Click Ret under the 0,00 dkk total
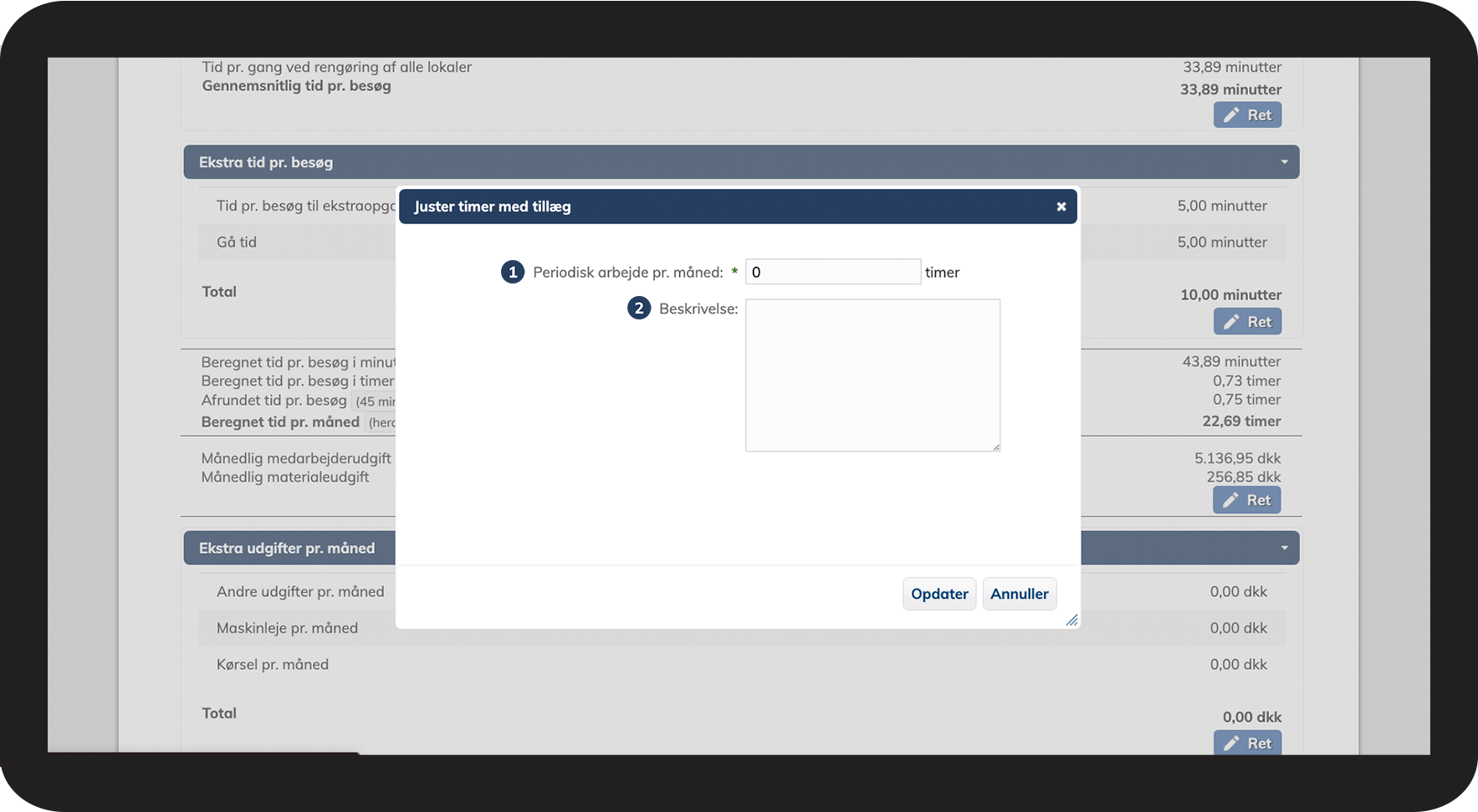This screenshot has height=812, width=1478. coord(1247,743)
